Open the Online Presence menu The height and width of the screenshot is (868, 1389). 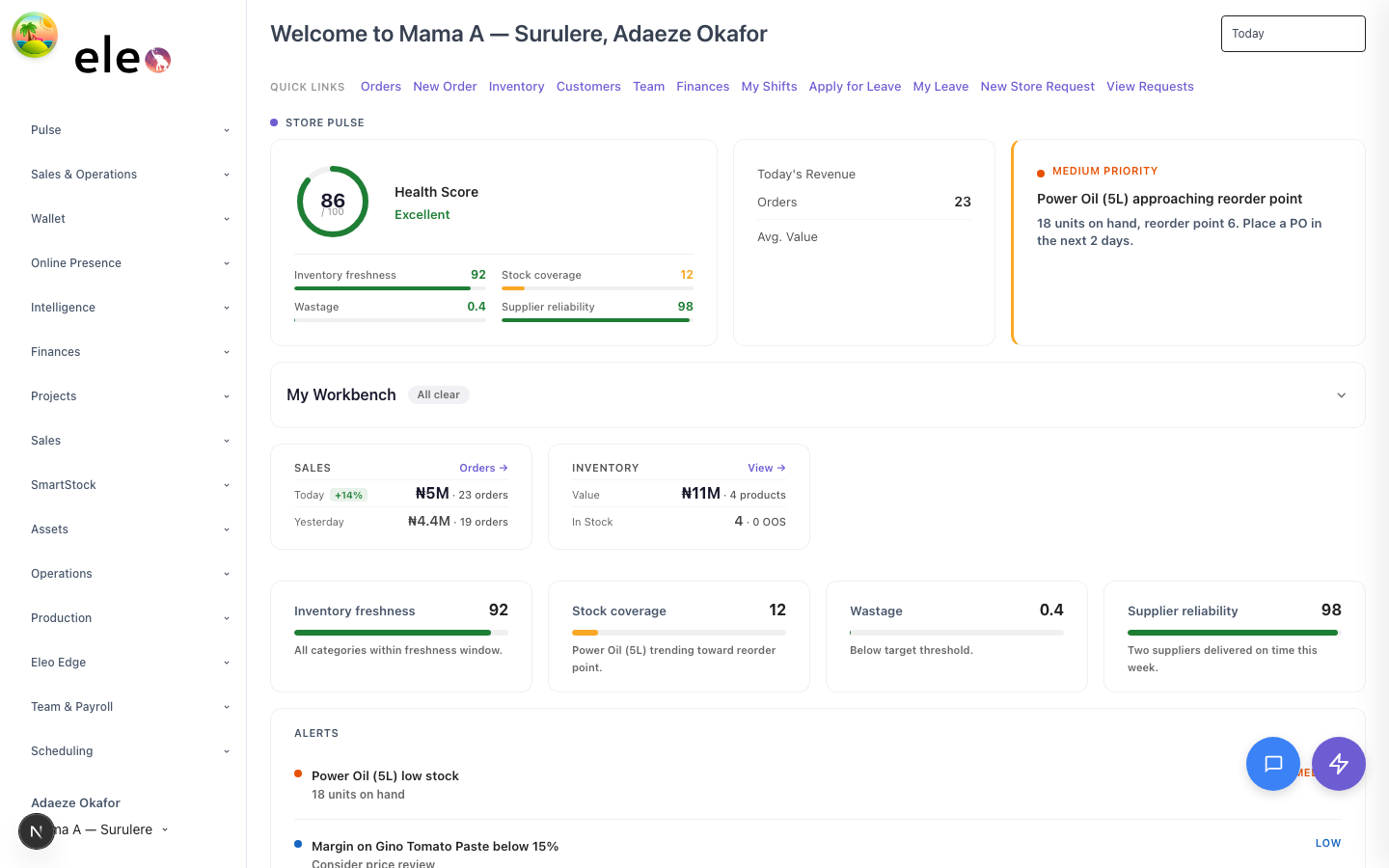[130, 263]
